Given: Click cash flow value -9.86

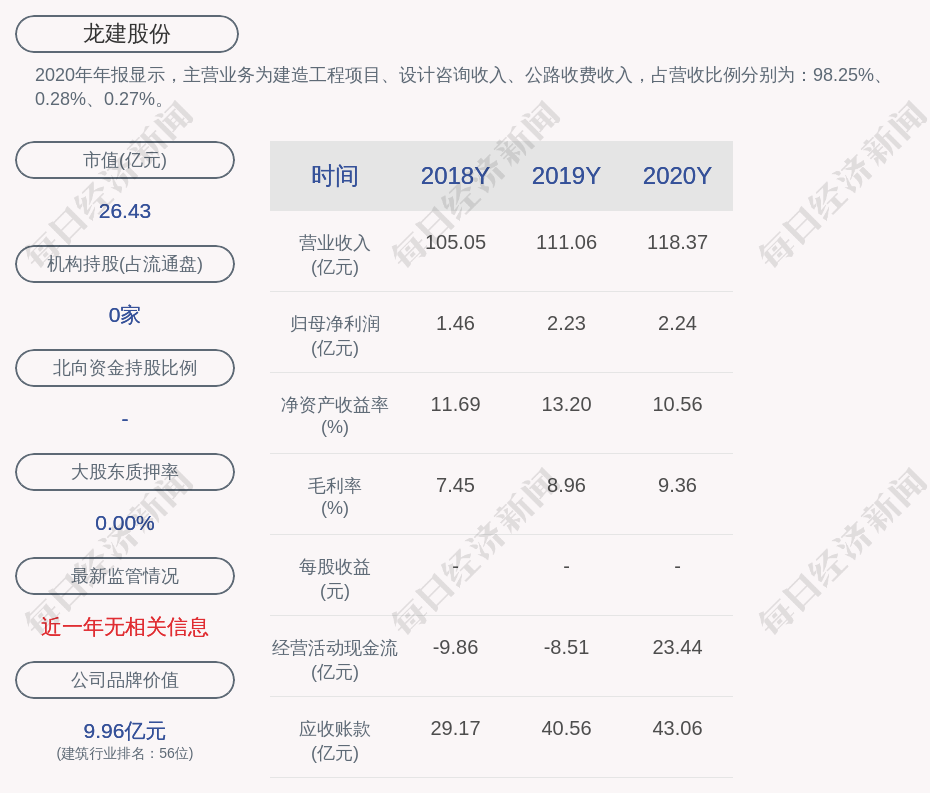Looking at the screenshot, I should [455, 647].
